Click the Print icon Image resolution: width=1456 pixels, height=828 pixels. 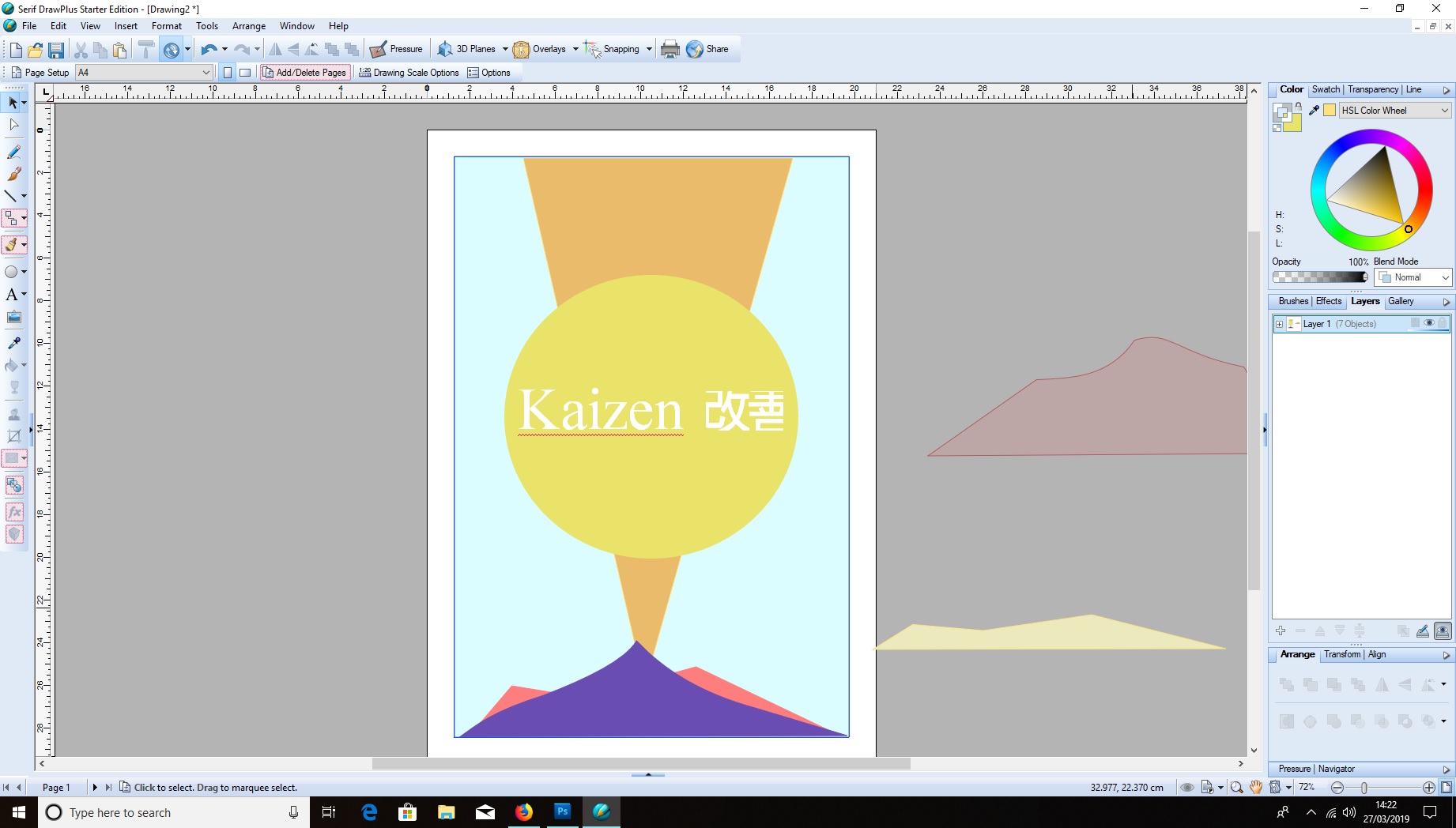(x=670, y=50)
